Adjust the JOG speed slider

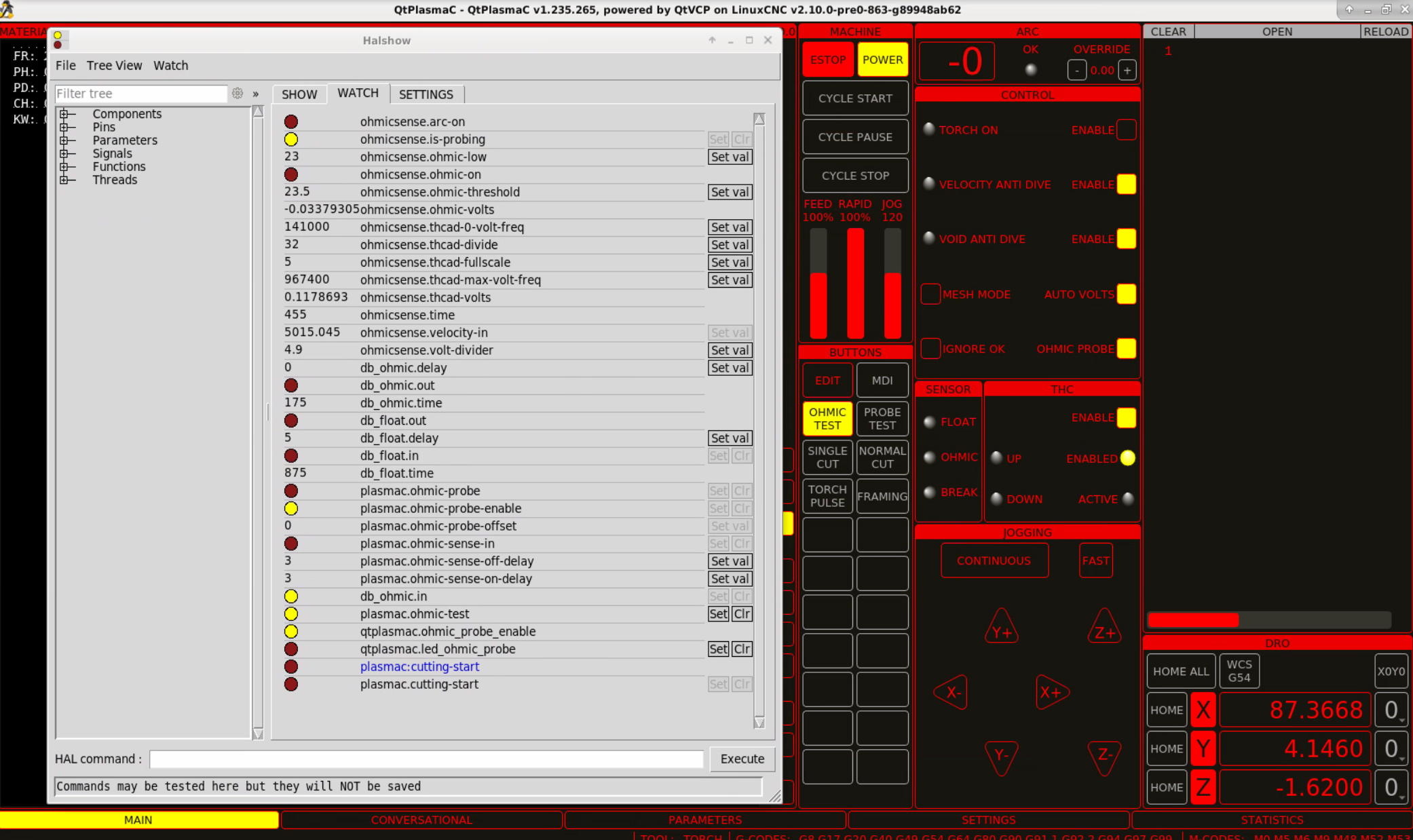[892, 283]
